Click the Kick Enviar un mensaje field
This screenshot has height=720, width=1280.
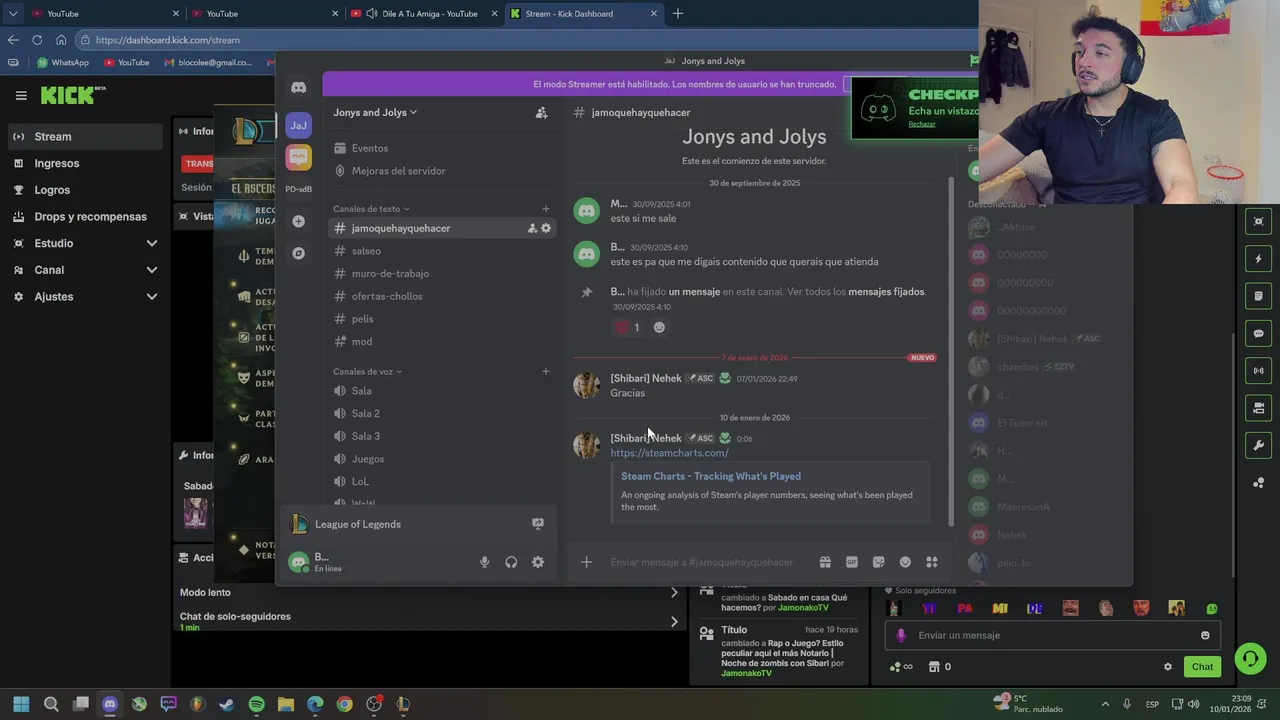[1050, 635]
